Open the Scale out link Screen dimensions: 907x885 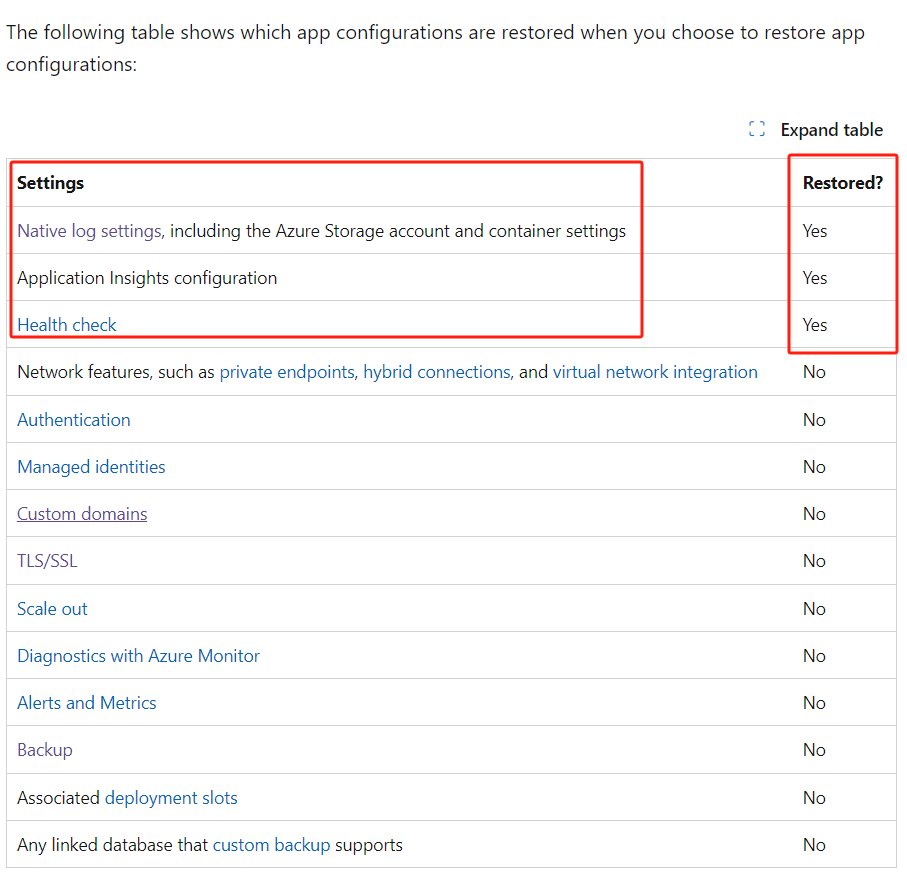(x=51, y=608)
